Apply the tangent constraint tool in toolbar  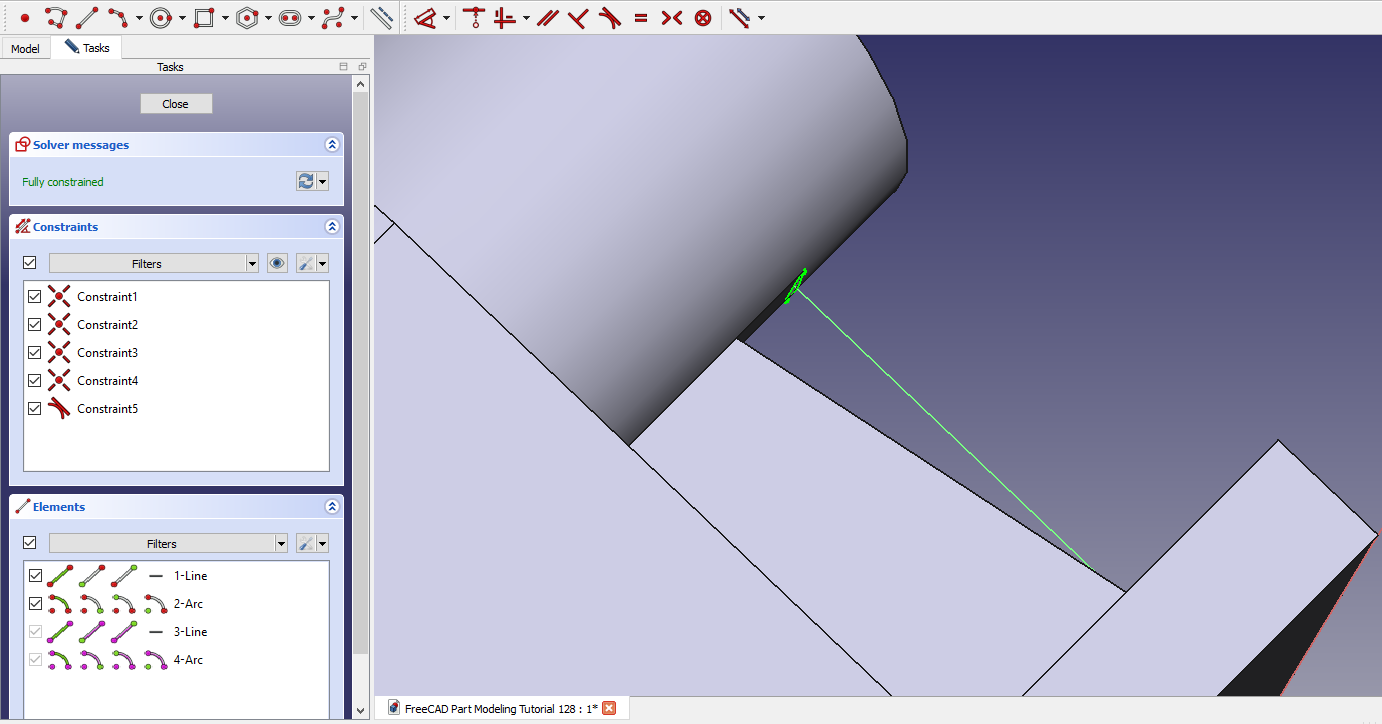609,18
